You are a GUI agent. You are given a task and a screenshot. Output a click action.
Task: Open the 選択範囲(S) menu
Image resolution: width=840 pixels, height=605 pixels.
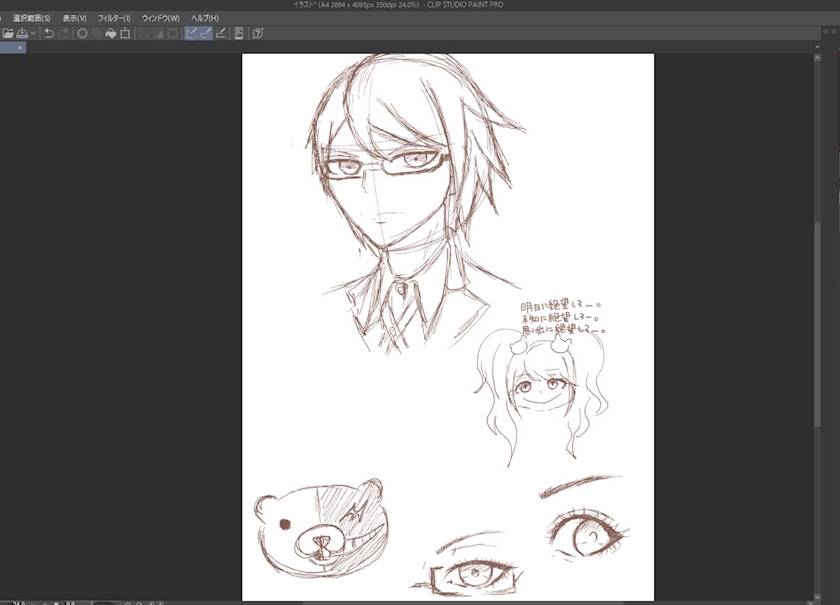coord(31,18)
